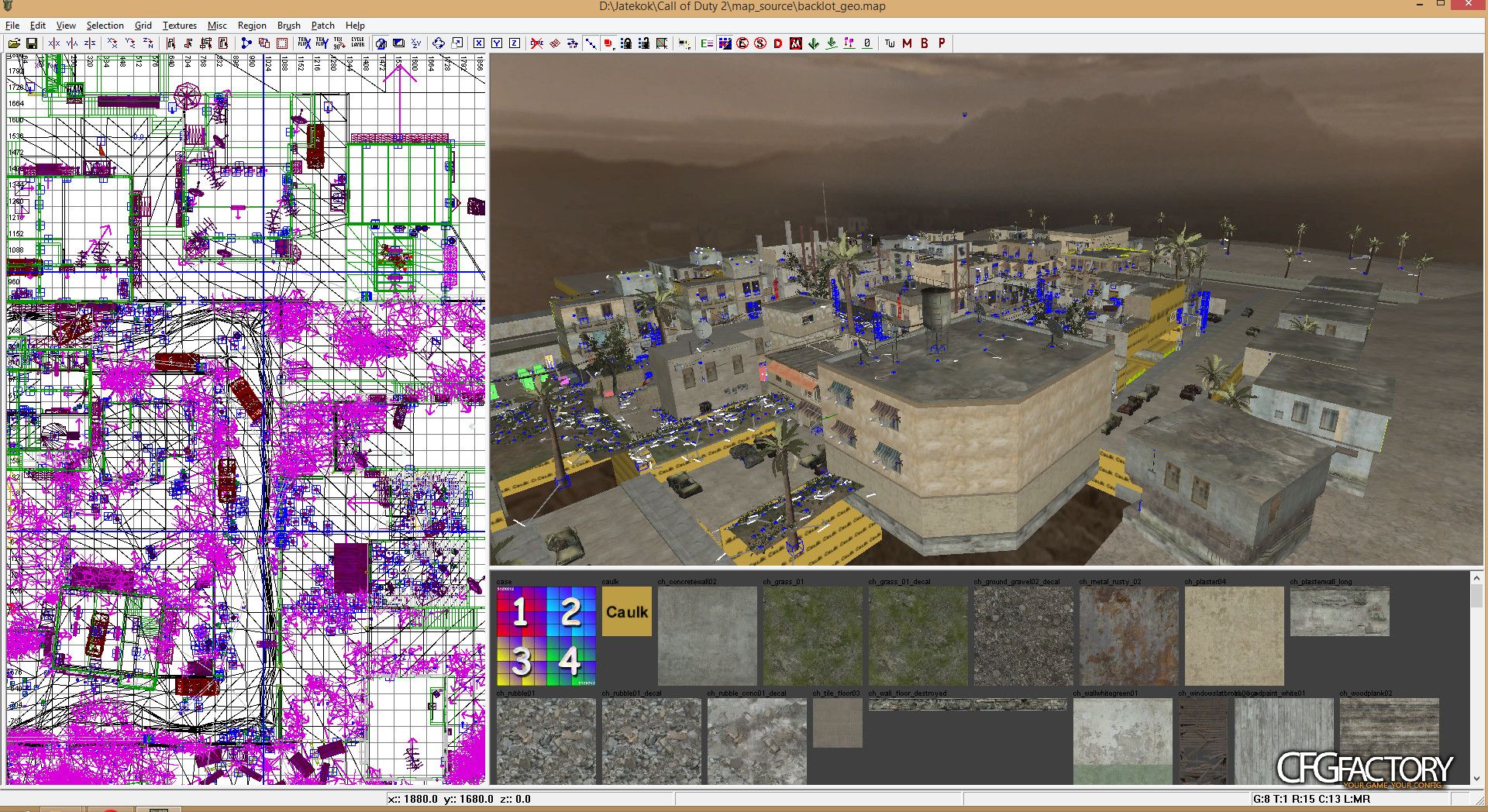Open the Patch menu
The width and height of the screenshot is (1488, 812).
point(322,26)
